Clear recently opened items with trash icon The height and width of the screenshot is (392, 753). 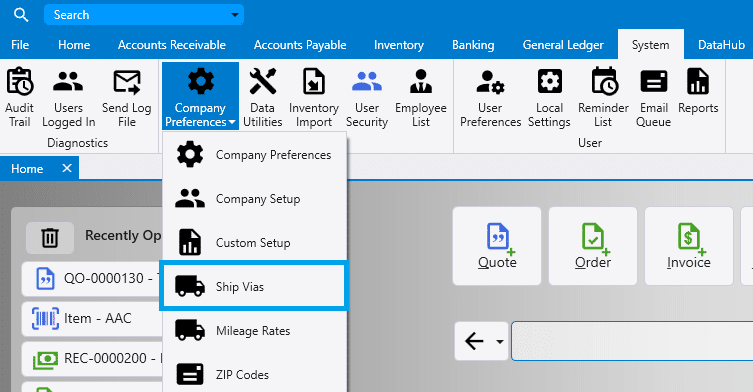tap(50, 237)
